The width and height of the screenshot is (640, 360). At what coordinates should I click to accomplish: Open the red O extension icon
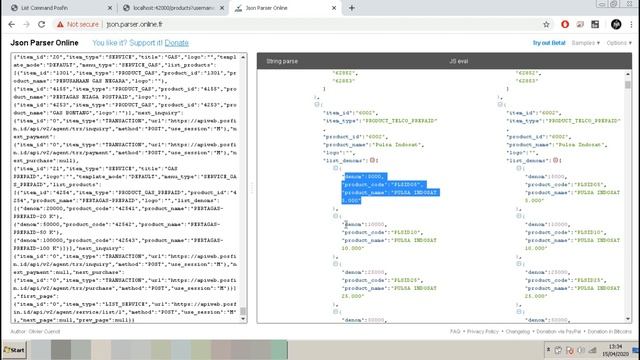pyautogui.click(x=565, y=24)
